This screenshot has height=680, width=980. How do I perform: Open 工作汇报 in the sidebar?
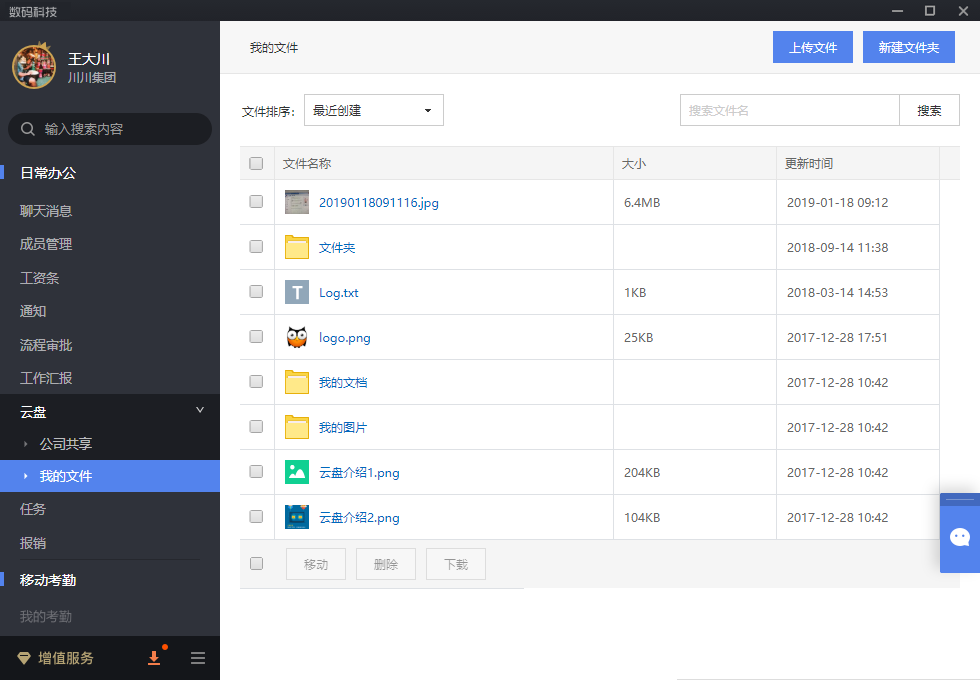click(x=46, y=378)
